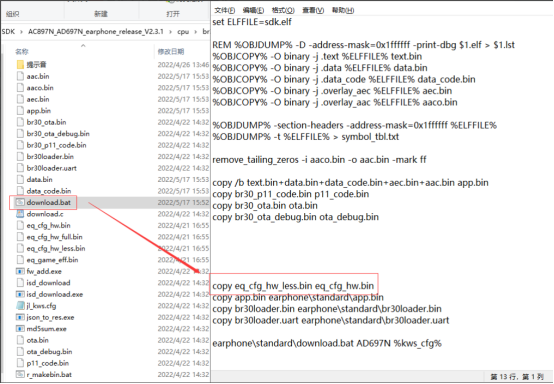Open the 帮助(H) menu in Notepad
The image size is (554, 384).
343,10
